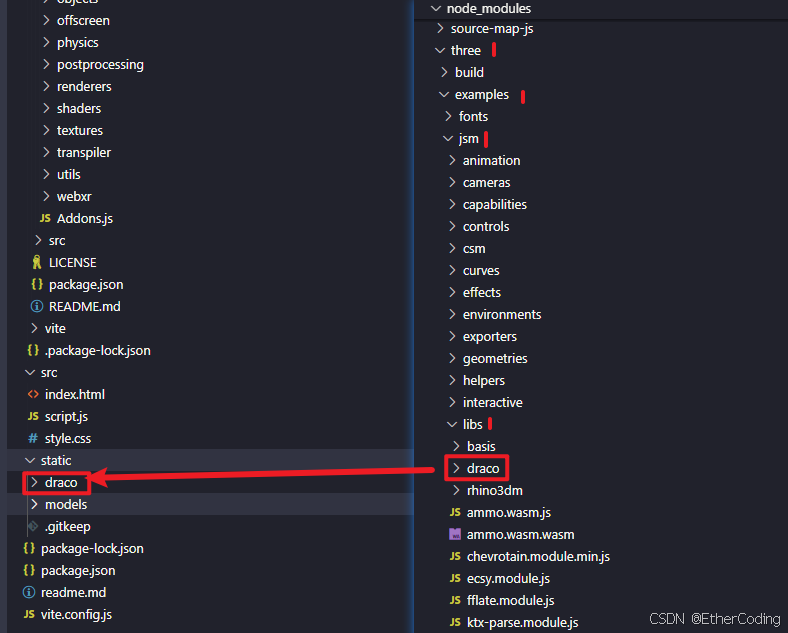
Task: Expand the draco folder chevron under libs
Action: [x=456, y=468]
